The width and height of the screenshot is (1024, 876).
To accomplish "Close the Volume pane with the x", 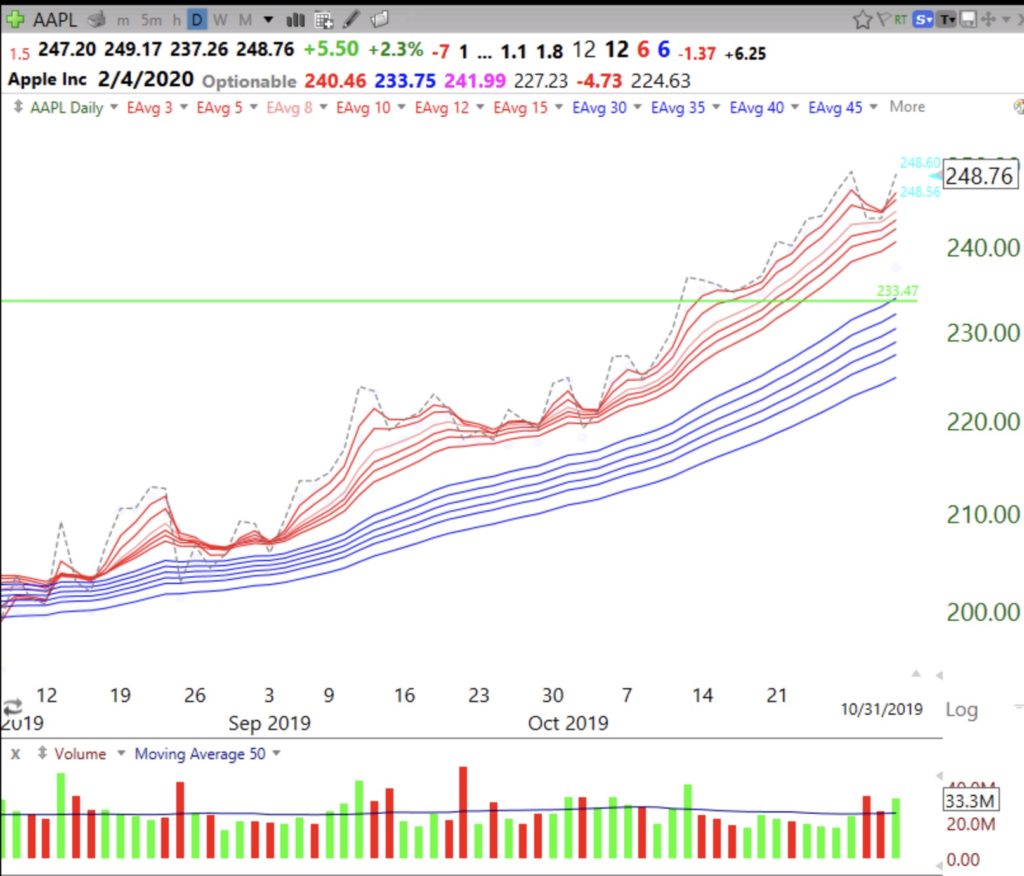I will click(16, 754).
